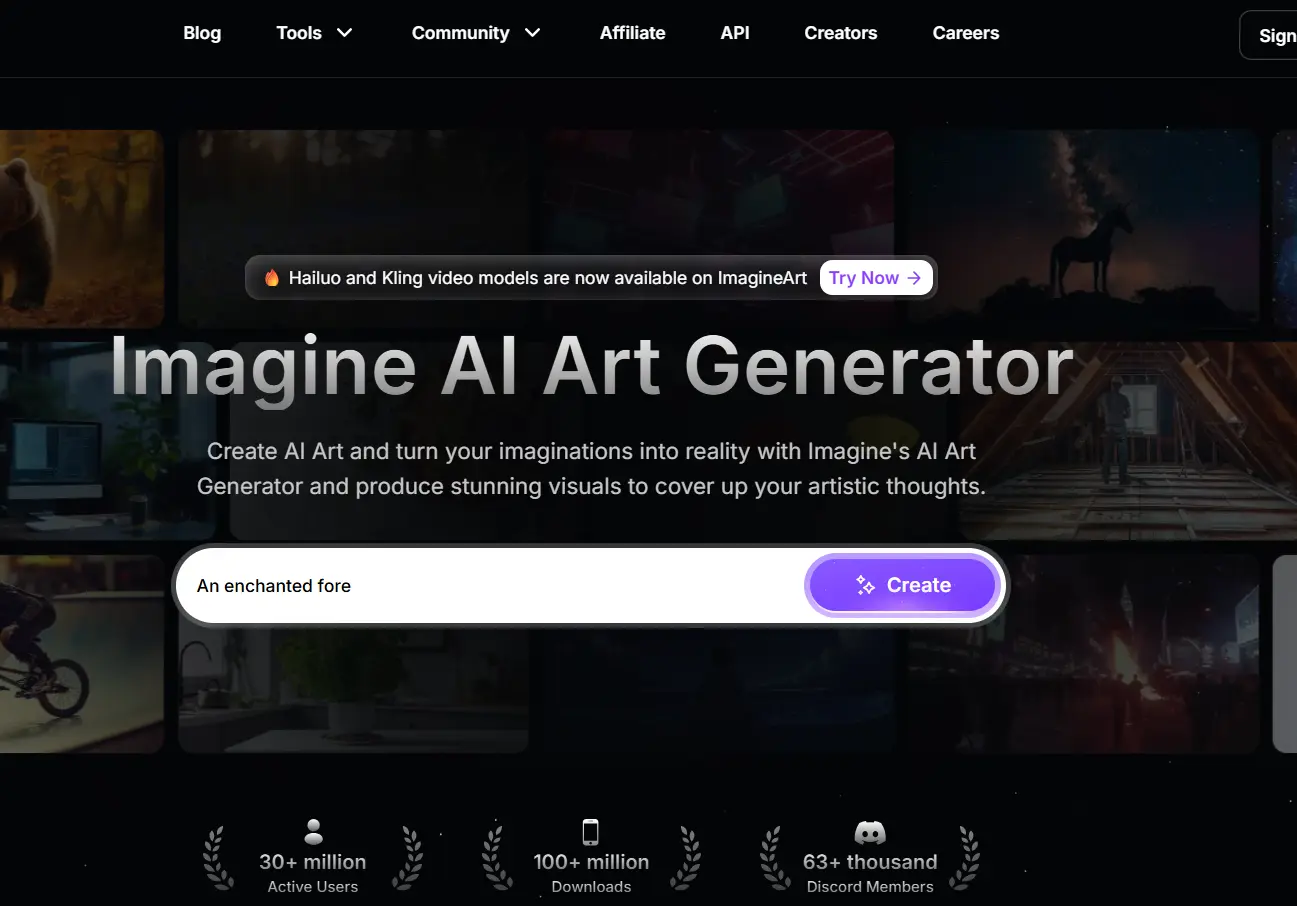
Task: Go to the API page
Action: tap(735, 33)
